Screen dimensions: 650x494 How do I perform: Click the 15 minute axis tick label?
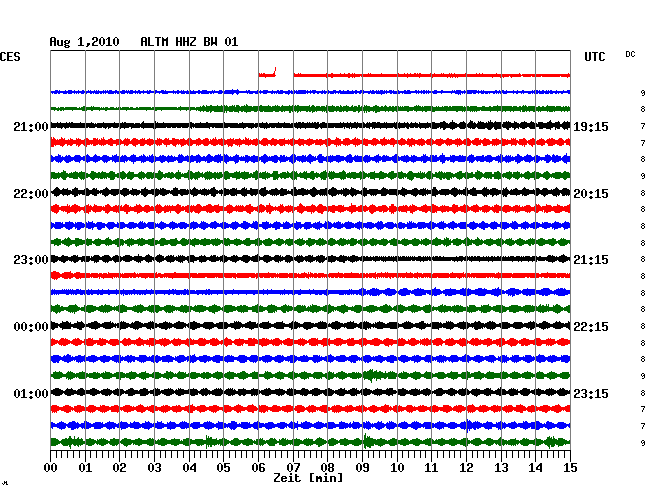coord(570,468)
